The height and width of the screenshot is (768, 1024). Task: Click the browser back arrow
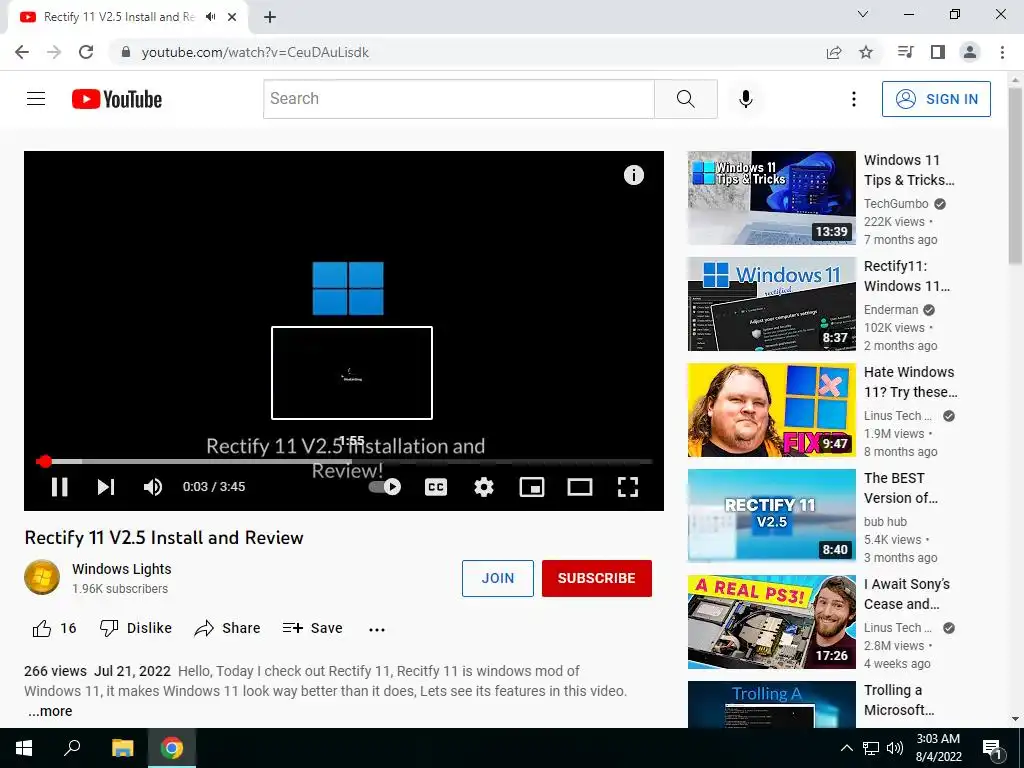click(22, 52)
